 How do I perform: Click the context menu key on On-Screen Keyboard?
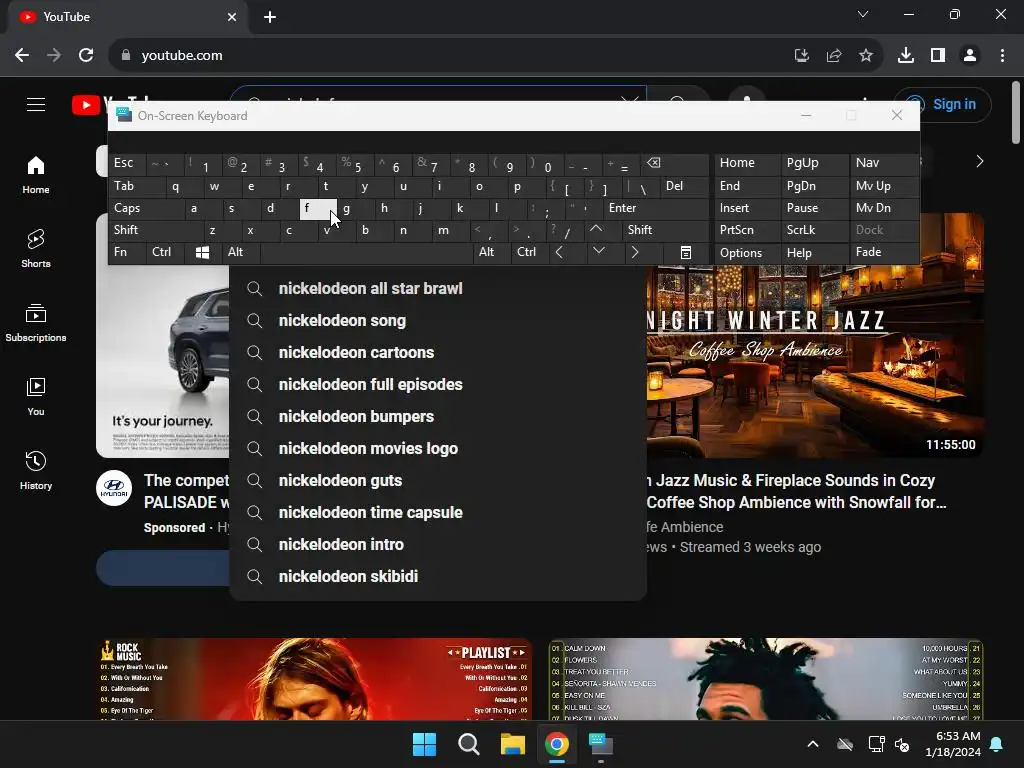coord(686,252)
